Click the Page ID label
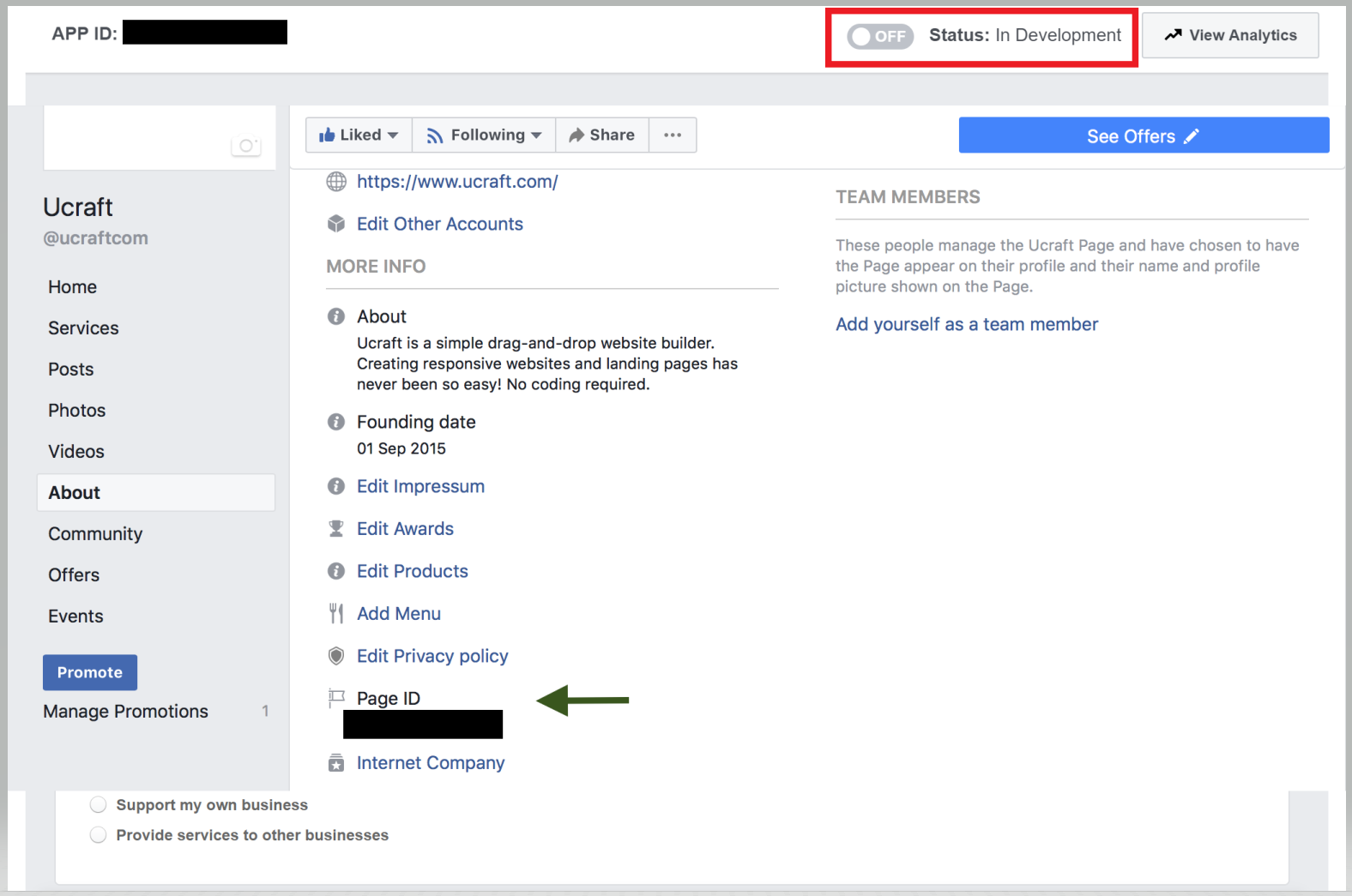 point(389,699)
